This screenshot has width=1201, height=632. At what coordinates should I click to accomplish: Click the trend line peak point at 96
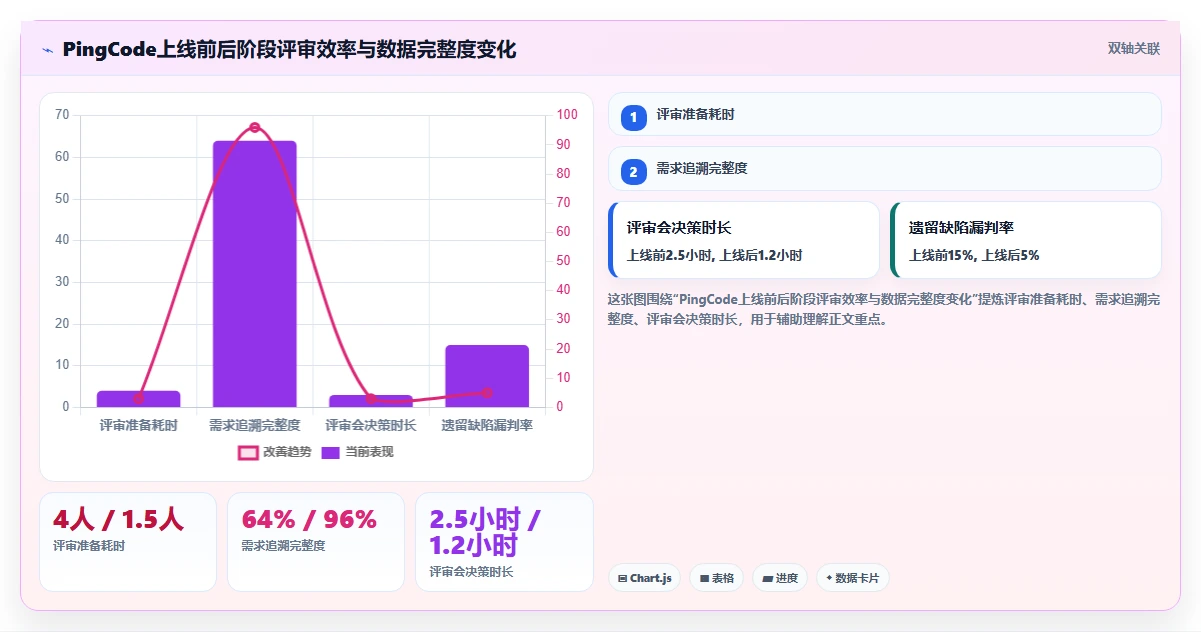coord(255,127)
